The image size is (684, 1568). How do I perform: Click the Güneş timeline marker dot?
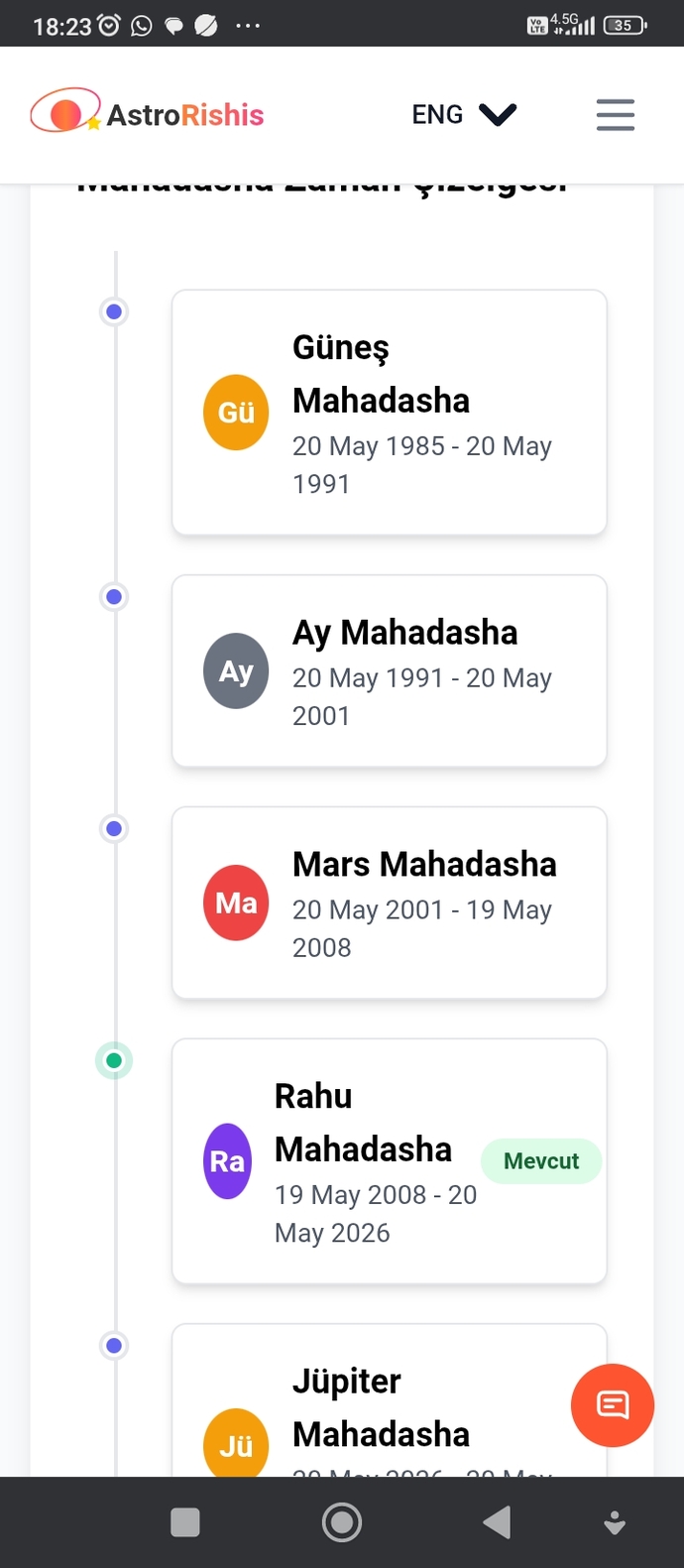tap(114, 311)
